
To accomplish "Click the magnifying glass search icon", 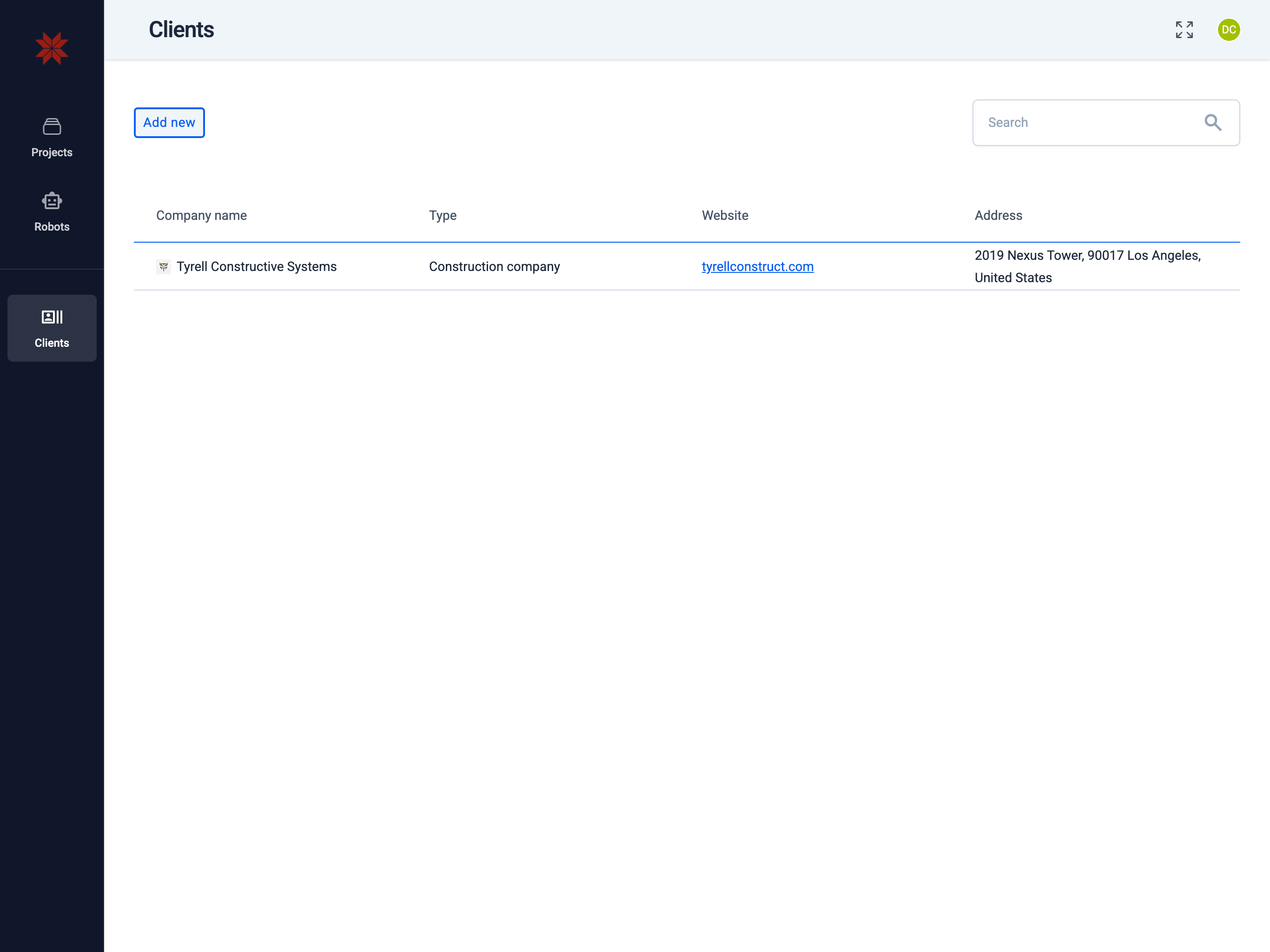I will click(1212, 122).
